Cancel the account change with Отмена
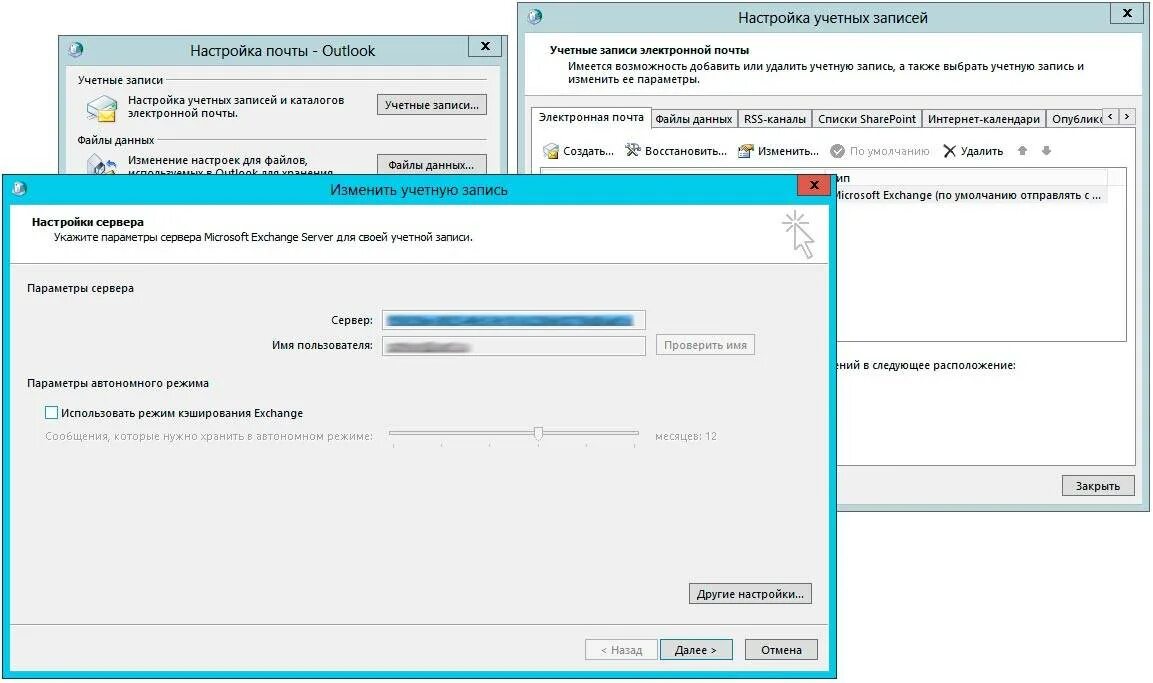Screen dimensions: 1153x683 [x=781, y=650]
